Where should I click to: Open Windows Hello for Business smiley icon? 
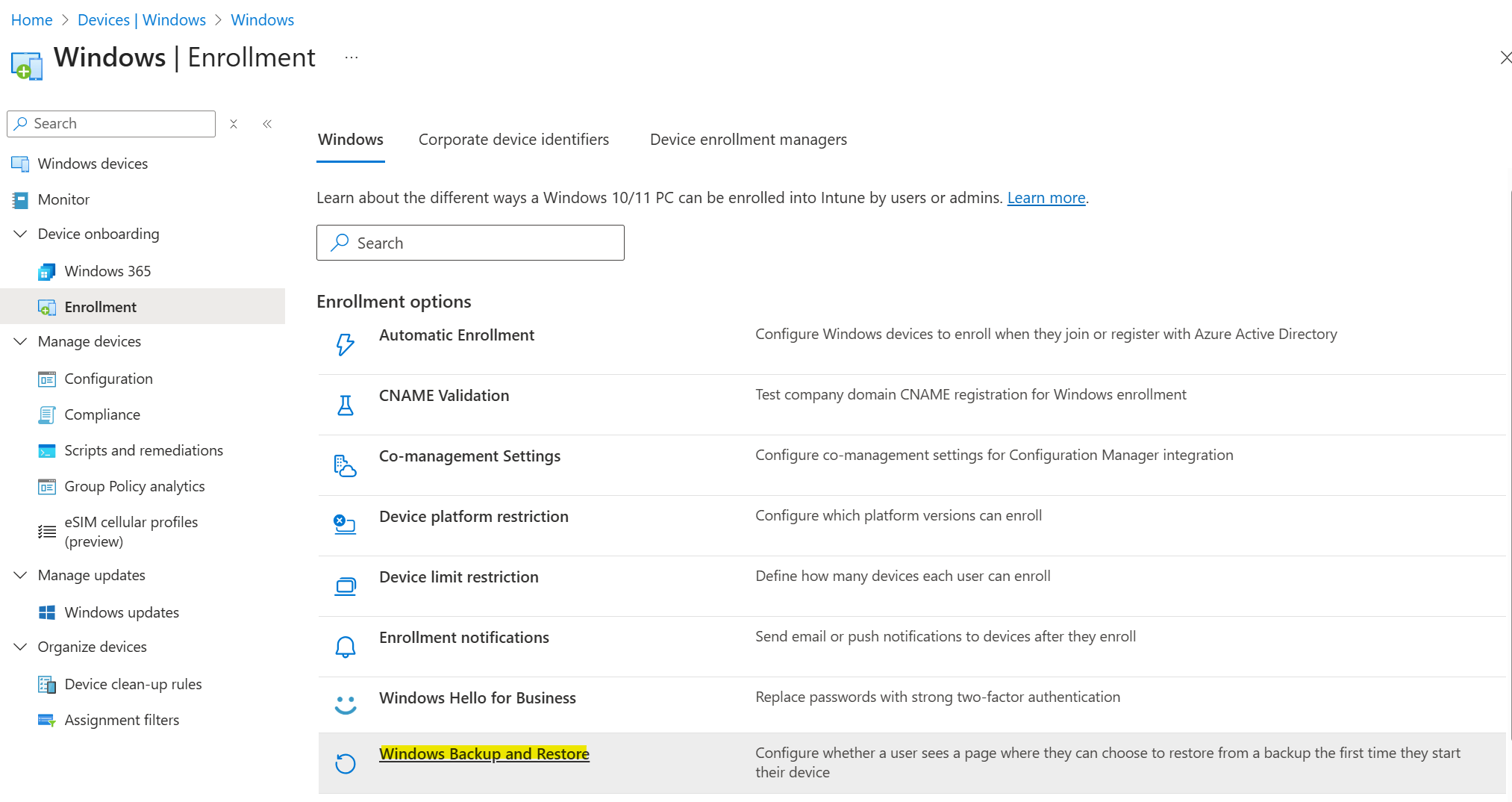tap(345, 705)
